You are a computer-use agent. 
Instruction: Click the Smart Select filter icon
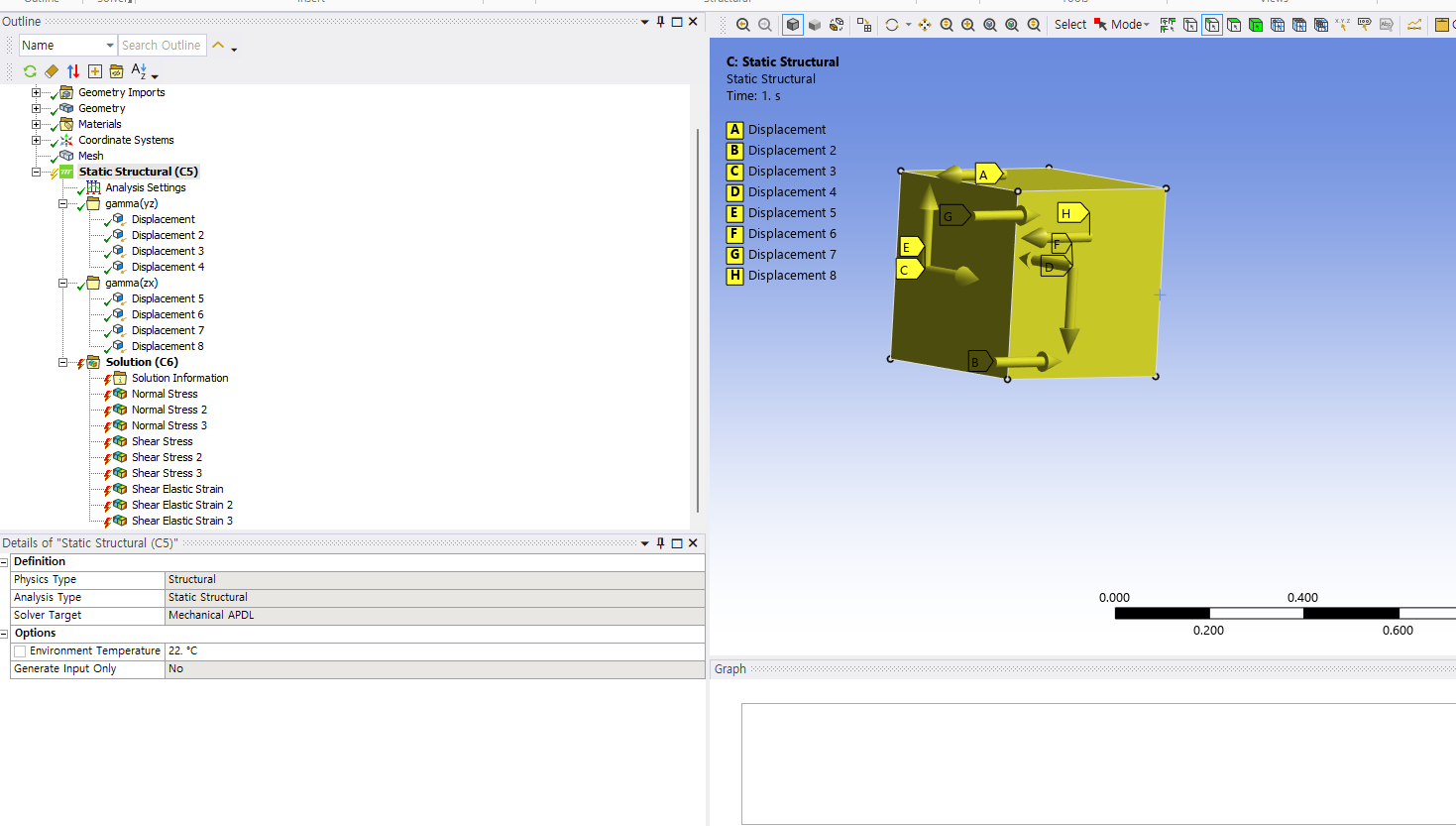tap(1169, 25)
